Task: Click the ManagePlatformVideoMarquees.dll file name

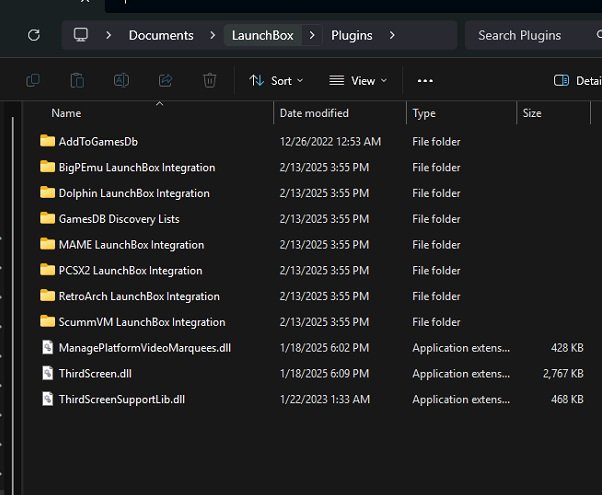Action: pos(145,348)
